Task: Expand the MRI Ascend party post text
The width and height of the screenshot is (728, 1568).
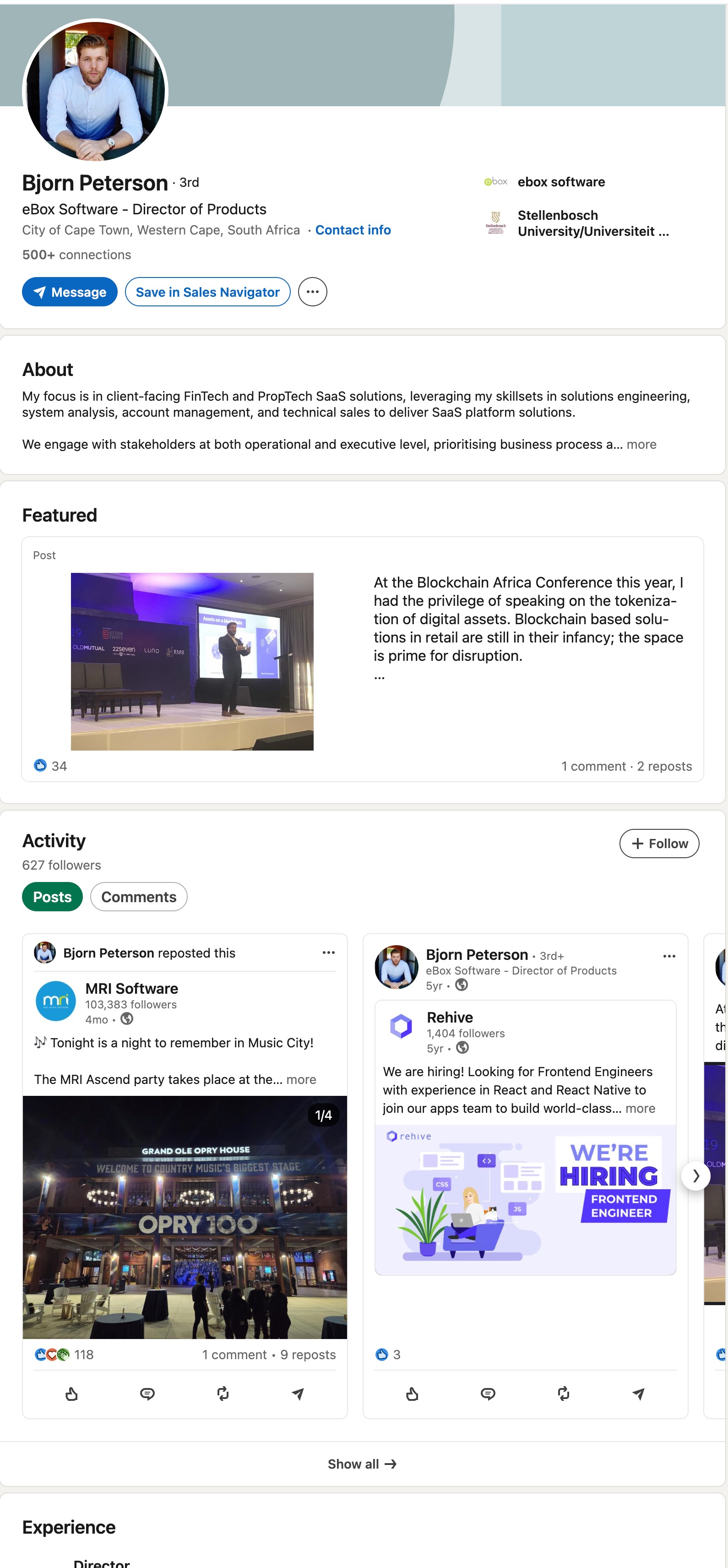Action: click(x=303, y=1079)
